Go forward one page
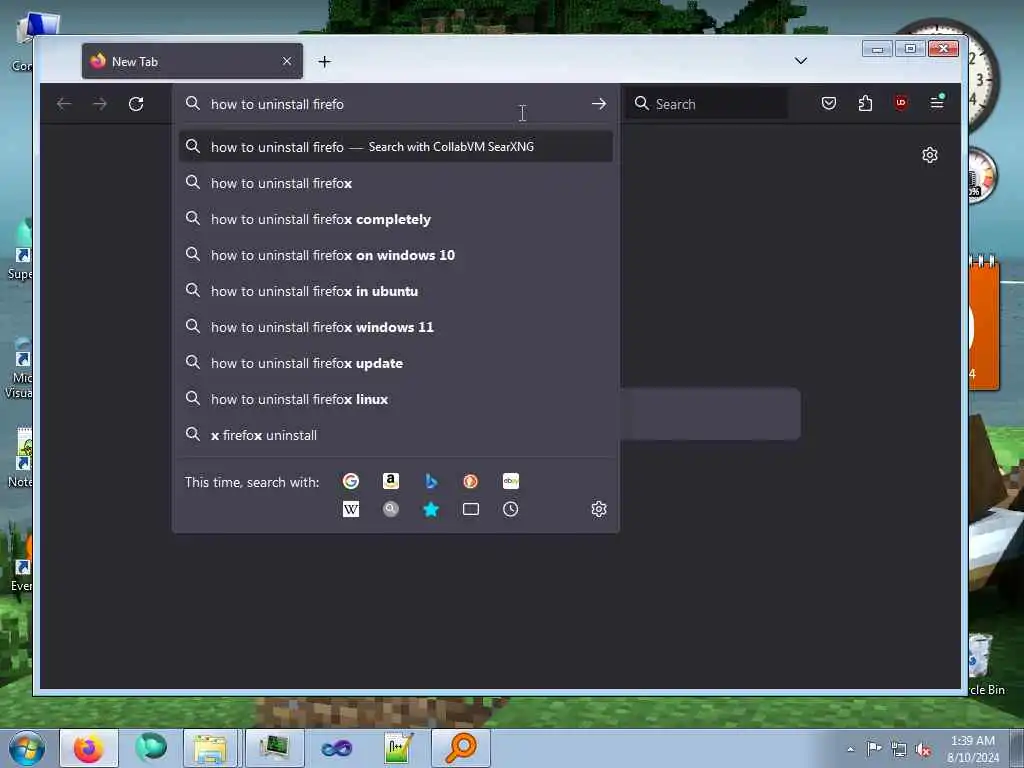Image resolution: width=1024 pixels, height=768 pixels. pos(100,104)
